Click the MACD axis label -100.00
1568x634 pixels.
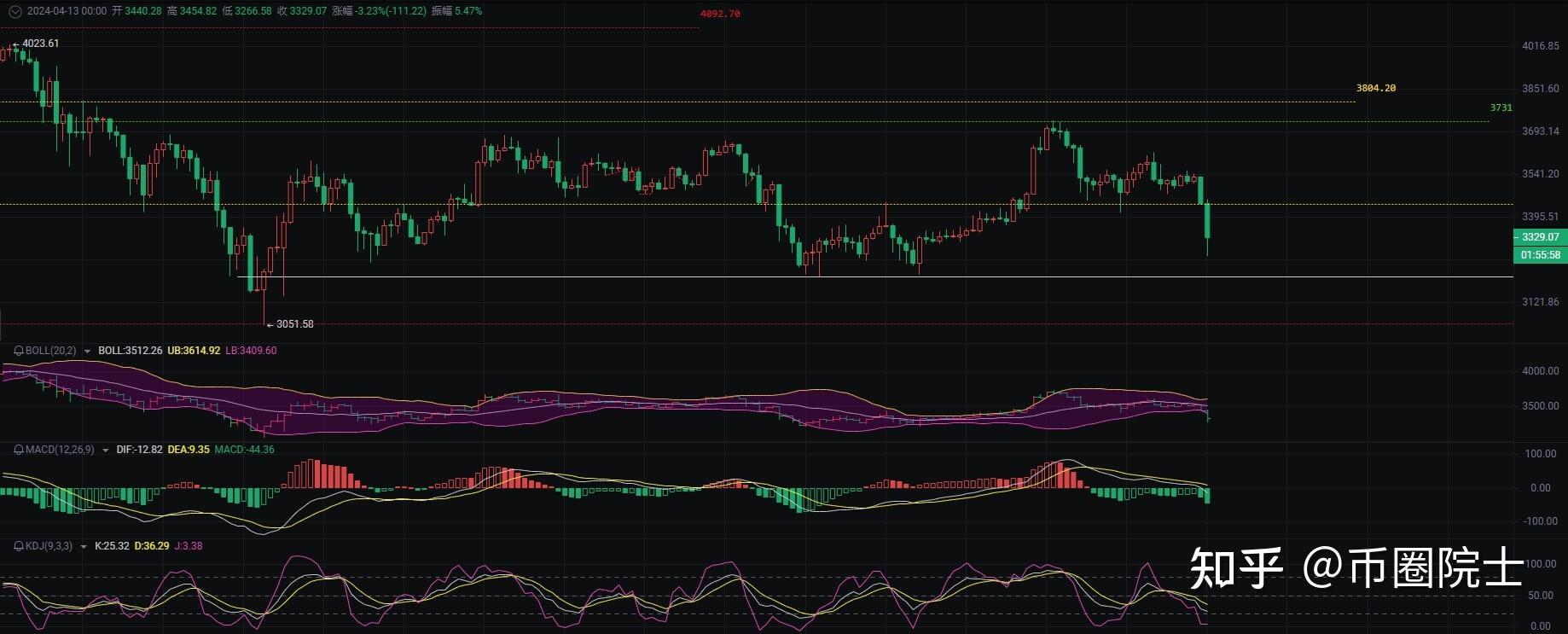coord(1540,521)
